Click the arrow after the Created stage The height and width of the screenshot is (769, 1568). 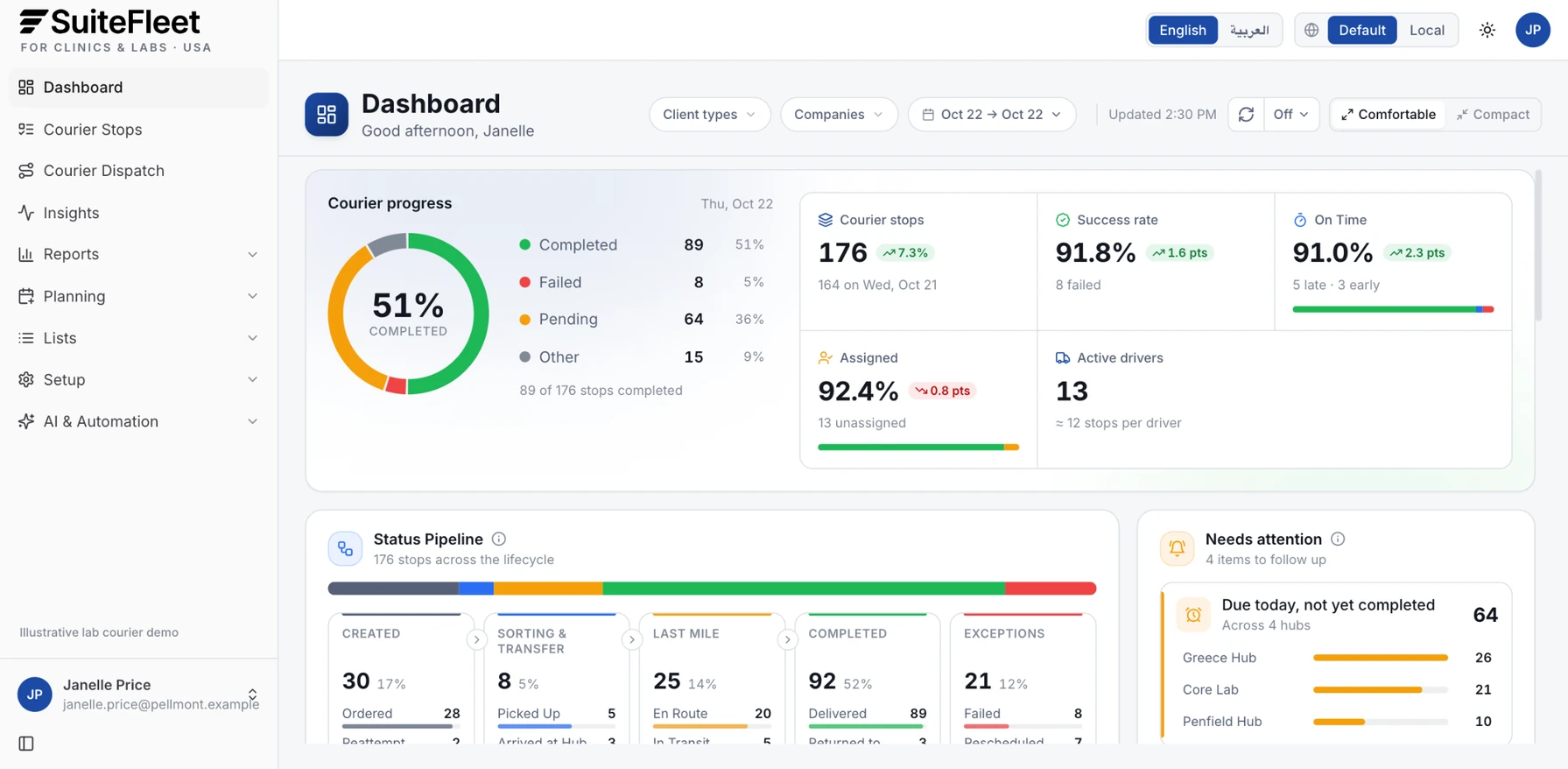pos(476,640)
